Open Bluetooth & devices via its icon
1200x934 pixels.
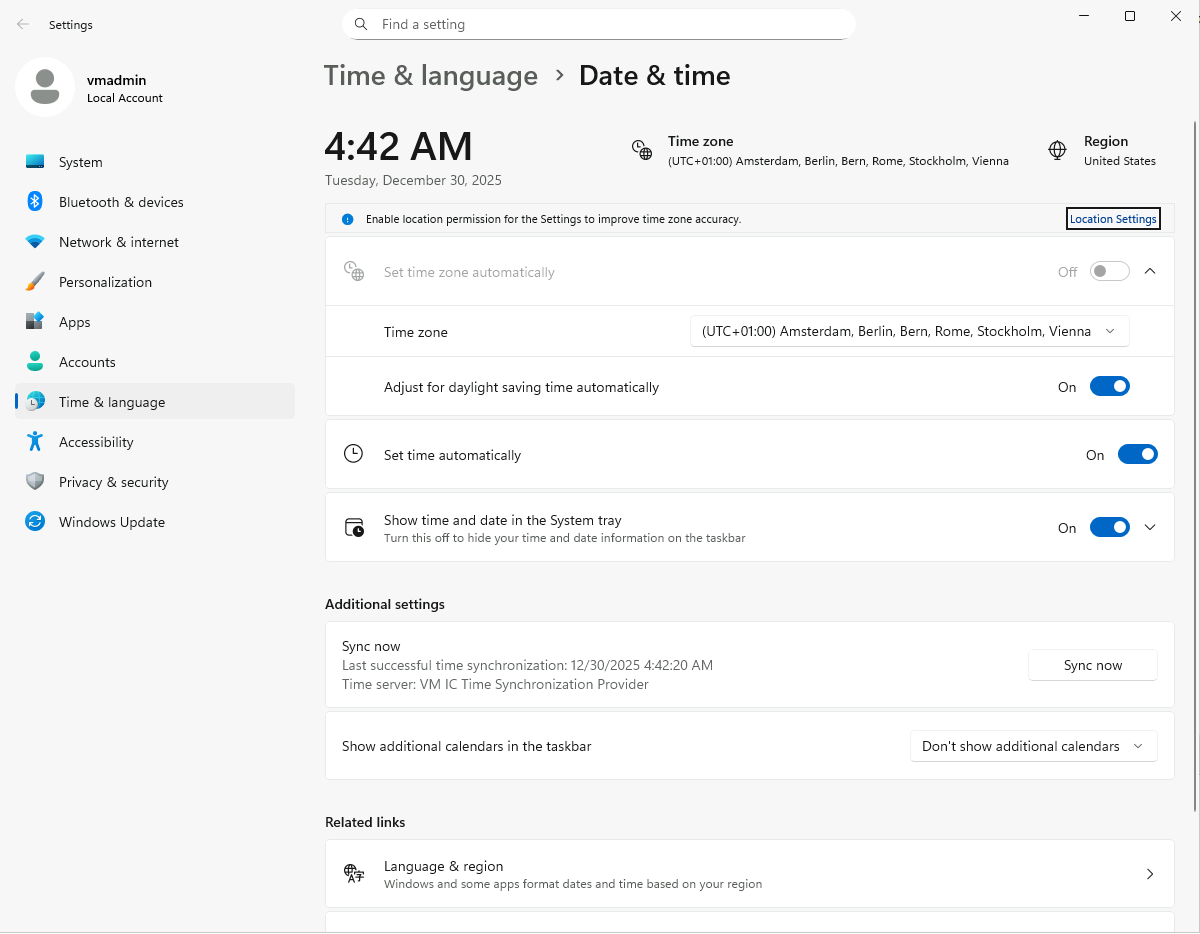point(35,202)
